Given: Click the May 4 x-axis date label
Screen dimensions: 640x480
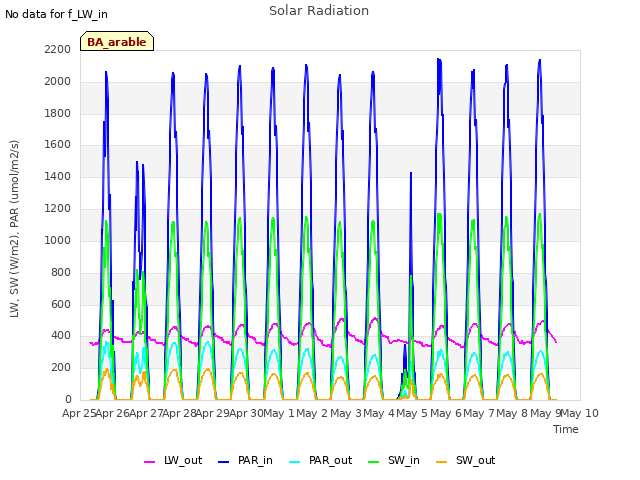Looking at the screenshot, I should [379, 413].
